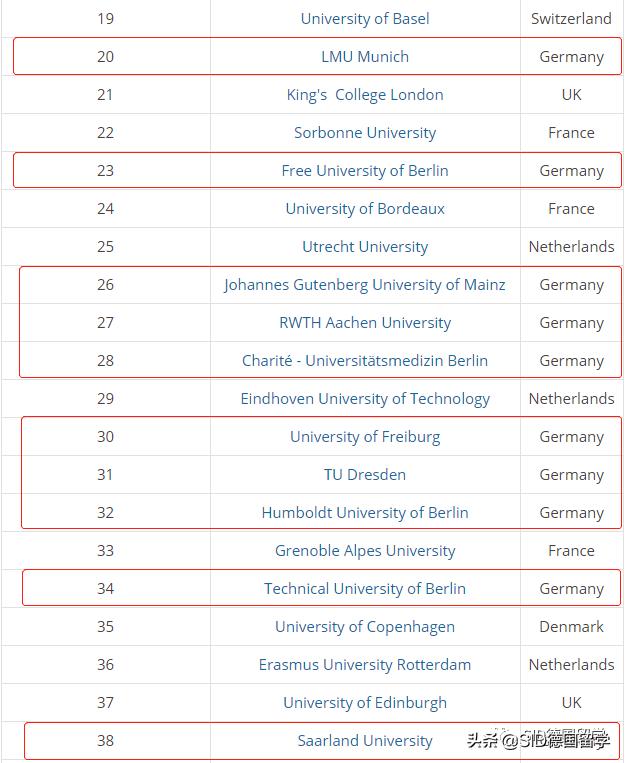The image size is (625, 763).
Task: Click the University of Bordeaux link
Action: pos(365,209)
